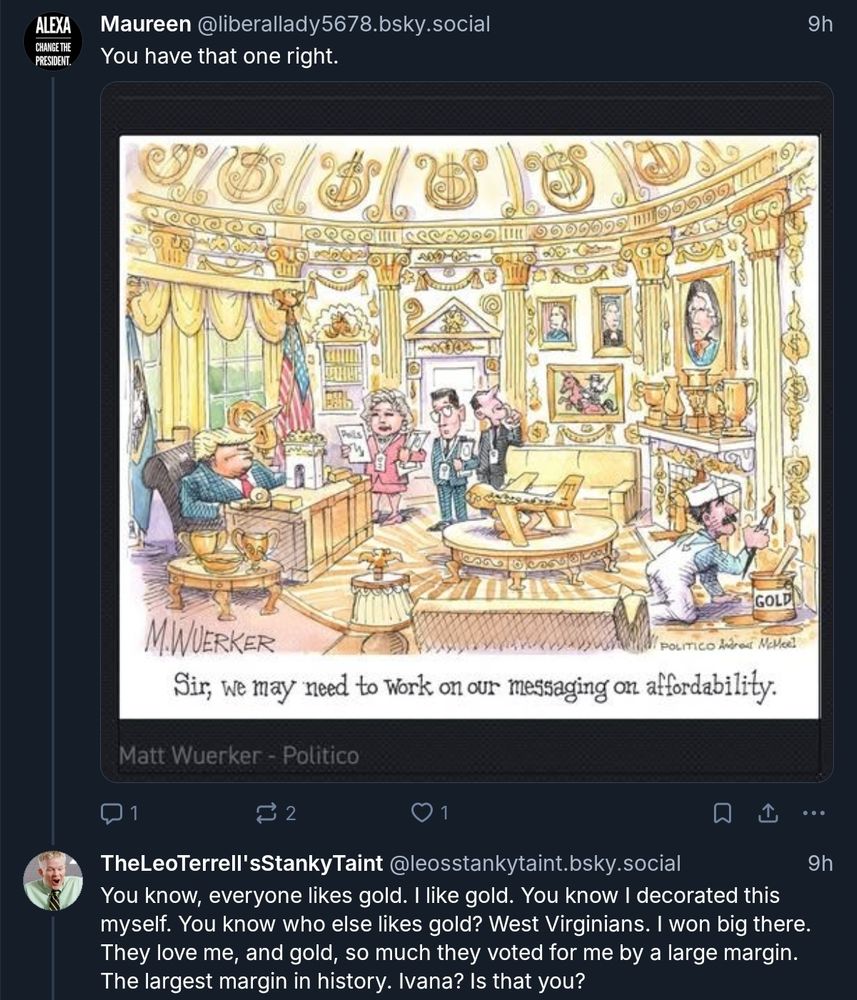Like Maureen's post with heart icon

[421, 812]
